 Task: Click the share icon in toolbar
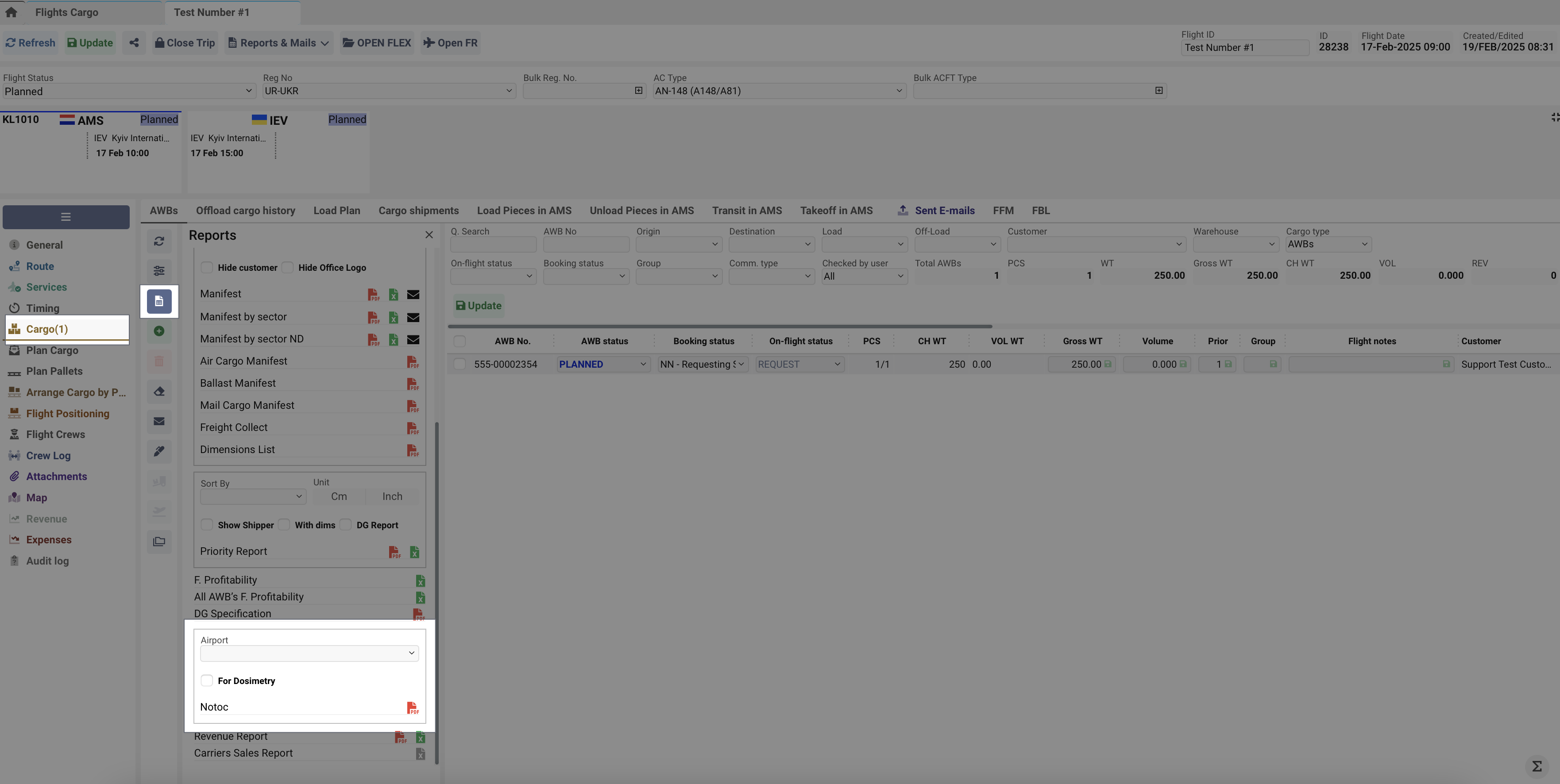tap(134, 43)
